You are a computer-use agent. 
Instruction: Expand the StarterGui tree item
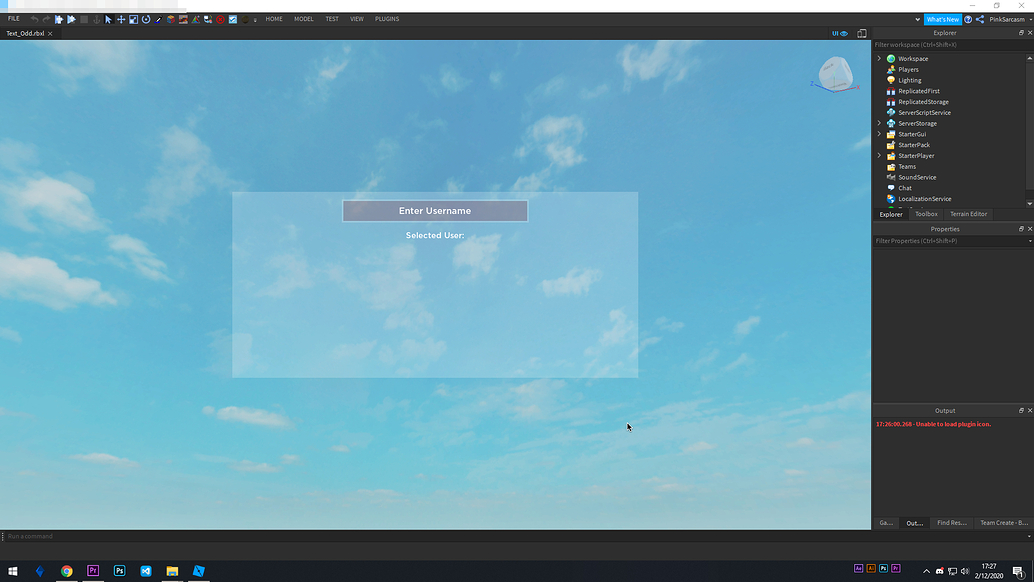point(879,133)
